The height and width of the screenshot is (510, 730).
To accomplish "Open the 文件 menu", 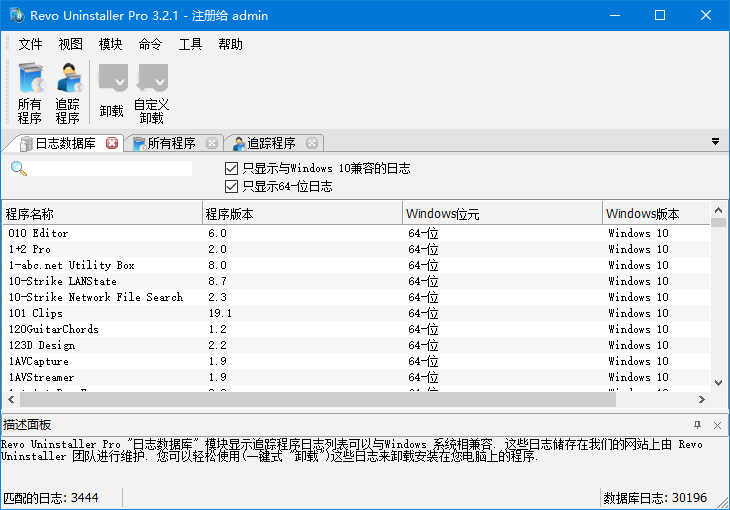I will pos(30,44).
